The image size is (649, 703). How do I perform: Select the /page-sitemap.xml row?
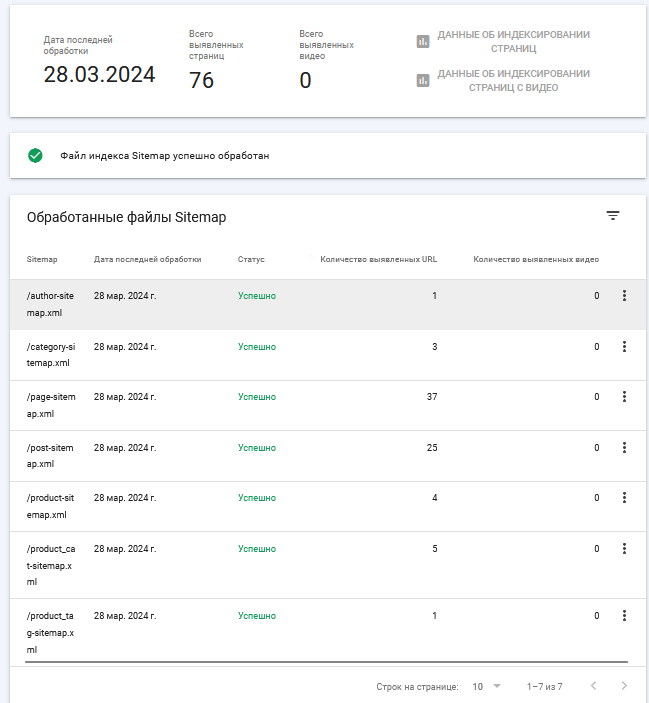click(328, 405)
